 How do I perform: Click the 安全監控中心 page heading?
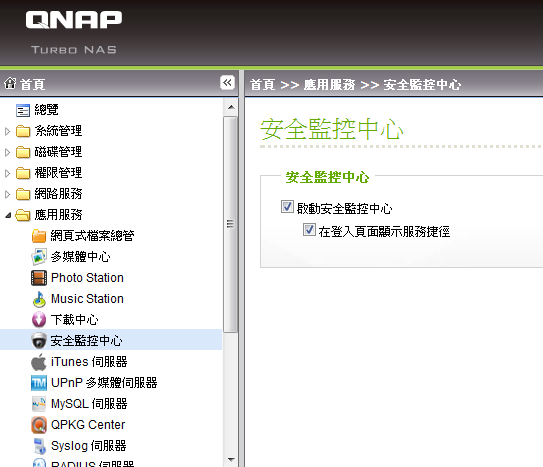[332, 129]
